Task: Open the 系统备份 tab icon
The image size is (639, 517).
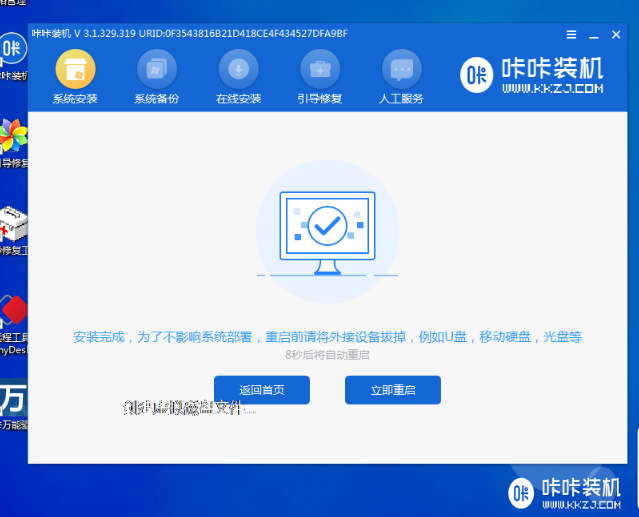Action: click(x=157, y=69)
